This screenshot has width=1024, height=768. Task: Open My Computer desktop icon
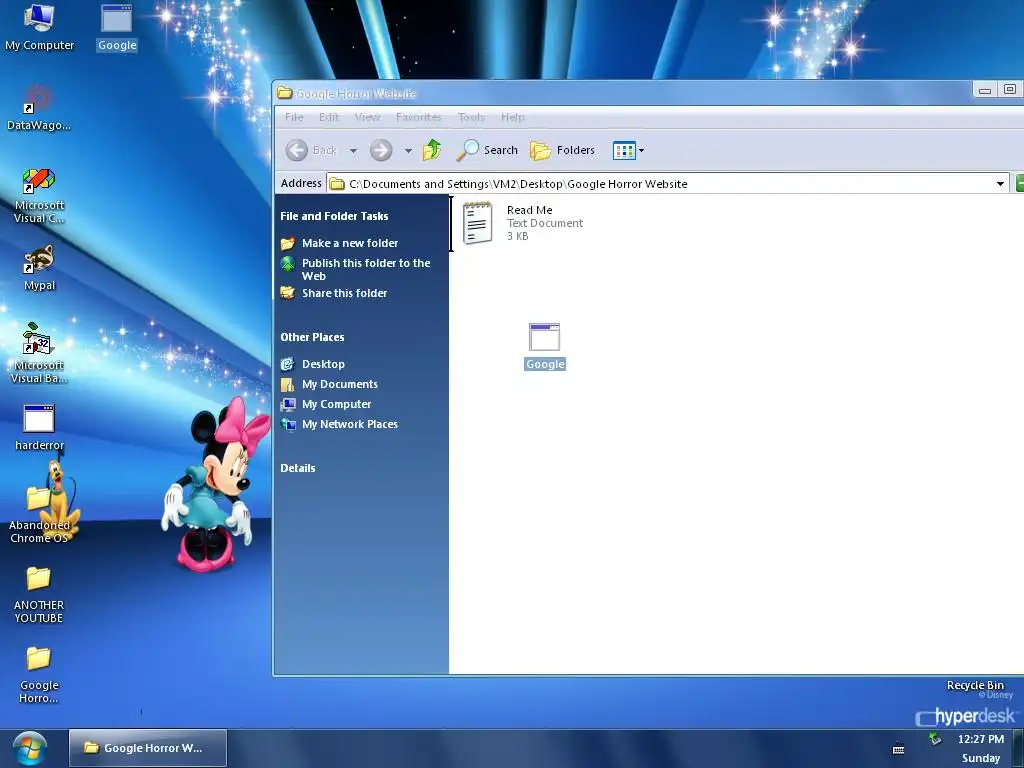point(39,27)
